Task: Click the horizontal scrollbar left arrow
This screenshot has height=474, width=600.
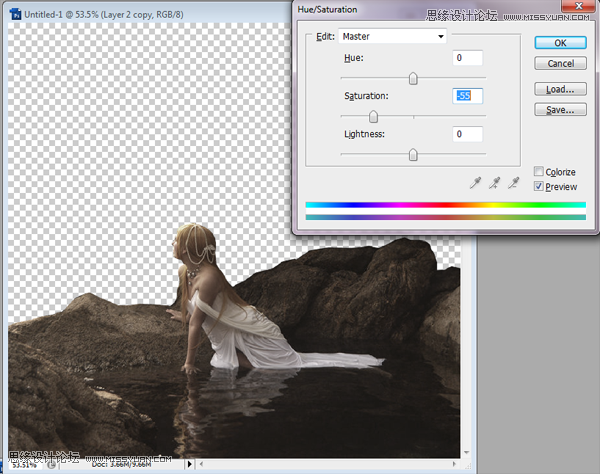Action: click(x=202, y=464)
